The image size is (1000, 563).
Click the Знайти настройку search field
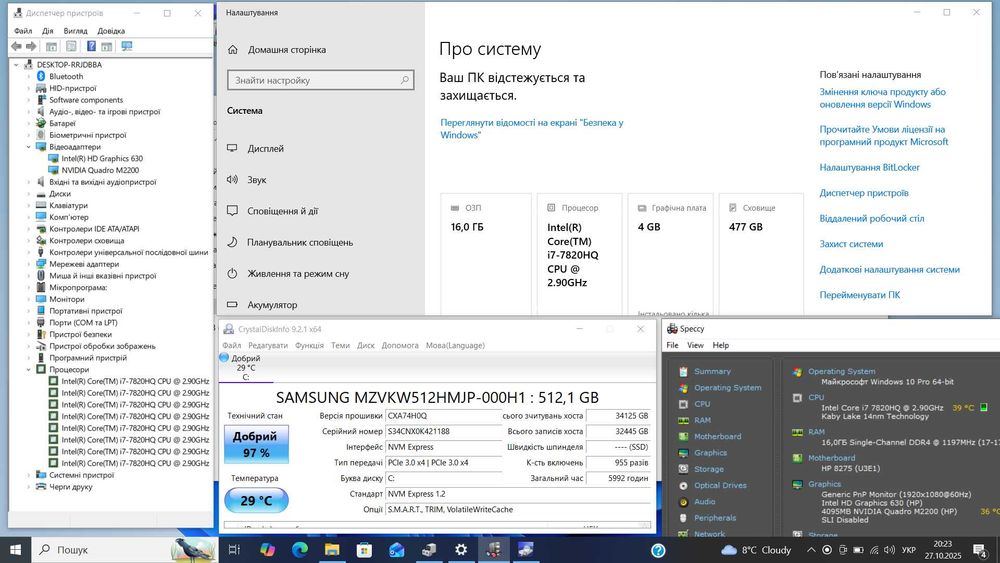pyautogui.click(x=321, y=80)
